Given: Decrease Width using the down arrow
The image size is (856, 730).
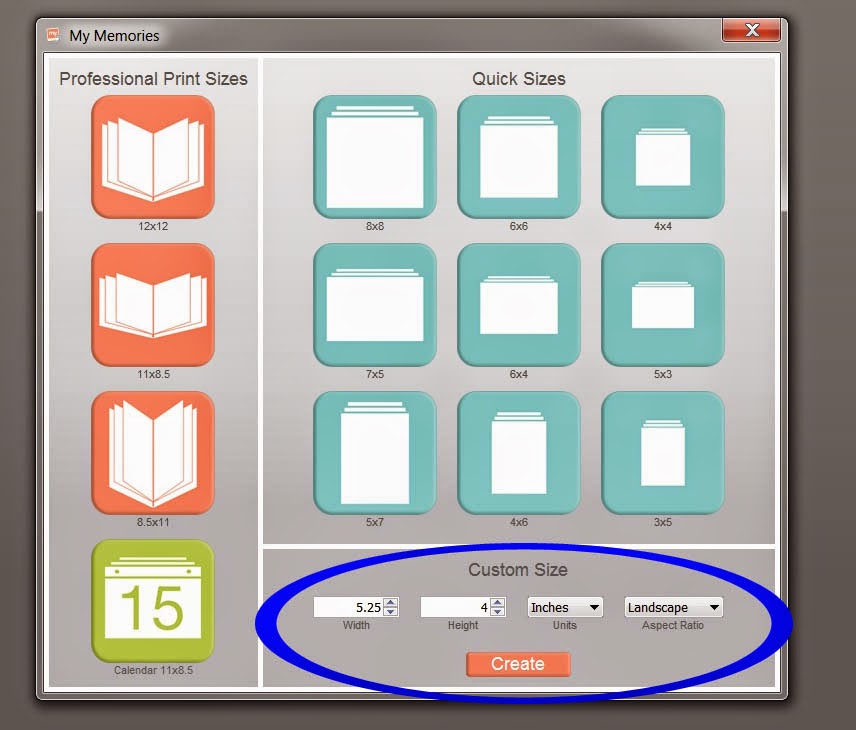Looking at the screenshot, I should 390,612.
